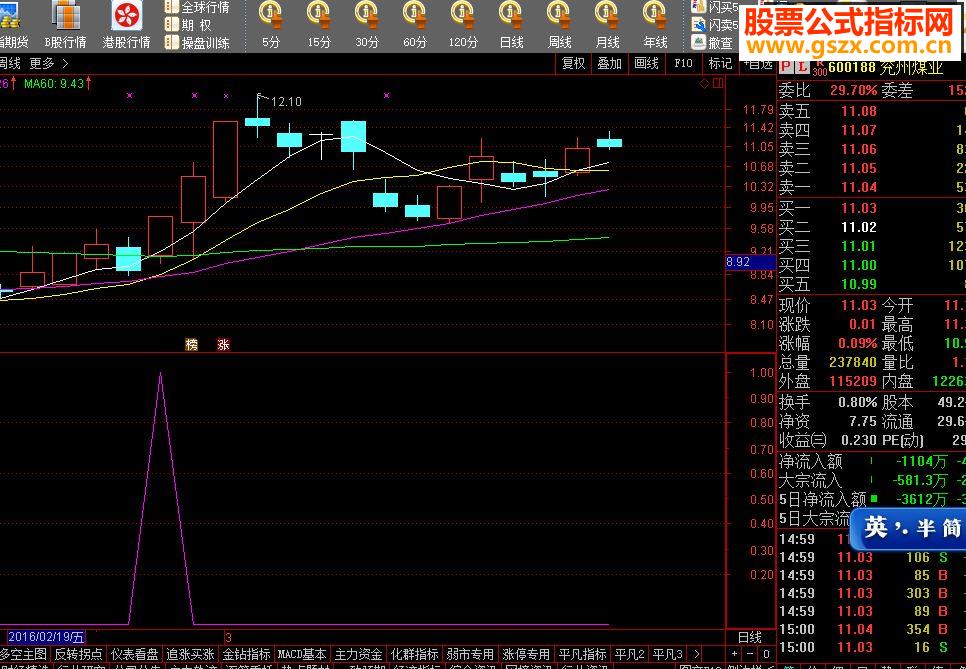The height and width of the screenshot is (669, 966).
Task: Click the 涨 marker below the candles
Action: 223,345
